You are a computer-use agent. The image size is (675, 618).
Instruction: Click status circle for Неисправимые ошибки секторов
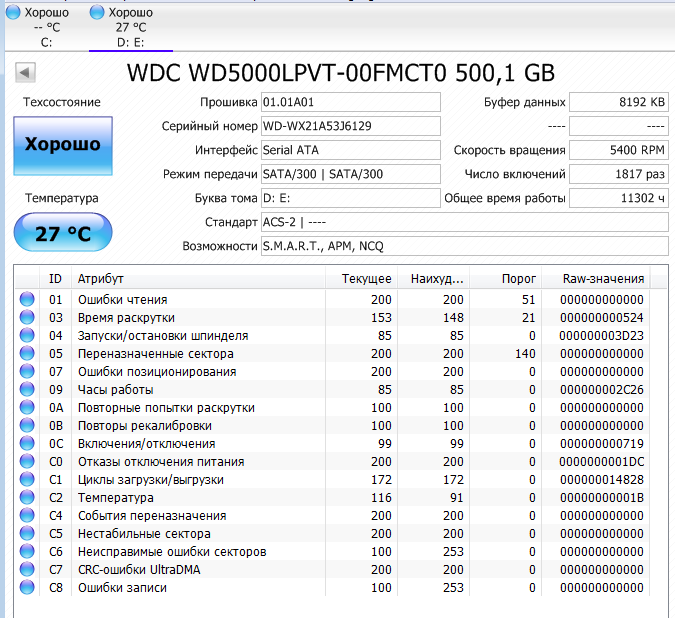pos(27,551)
